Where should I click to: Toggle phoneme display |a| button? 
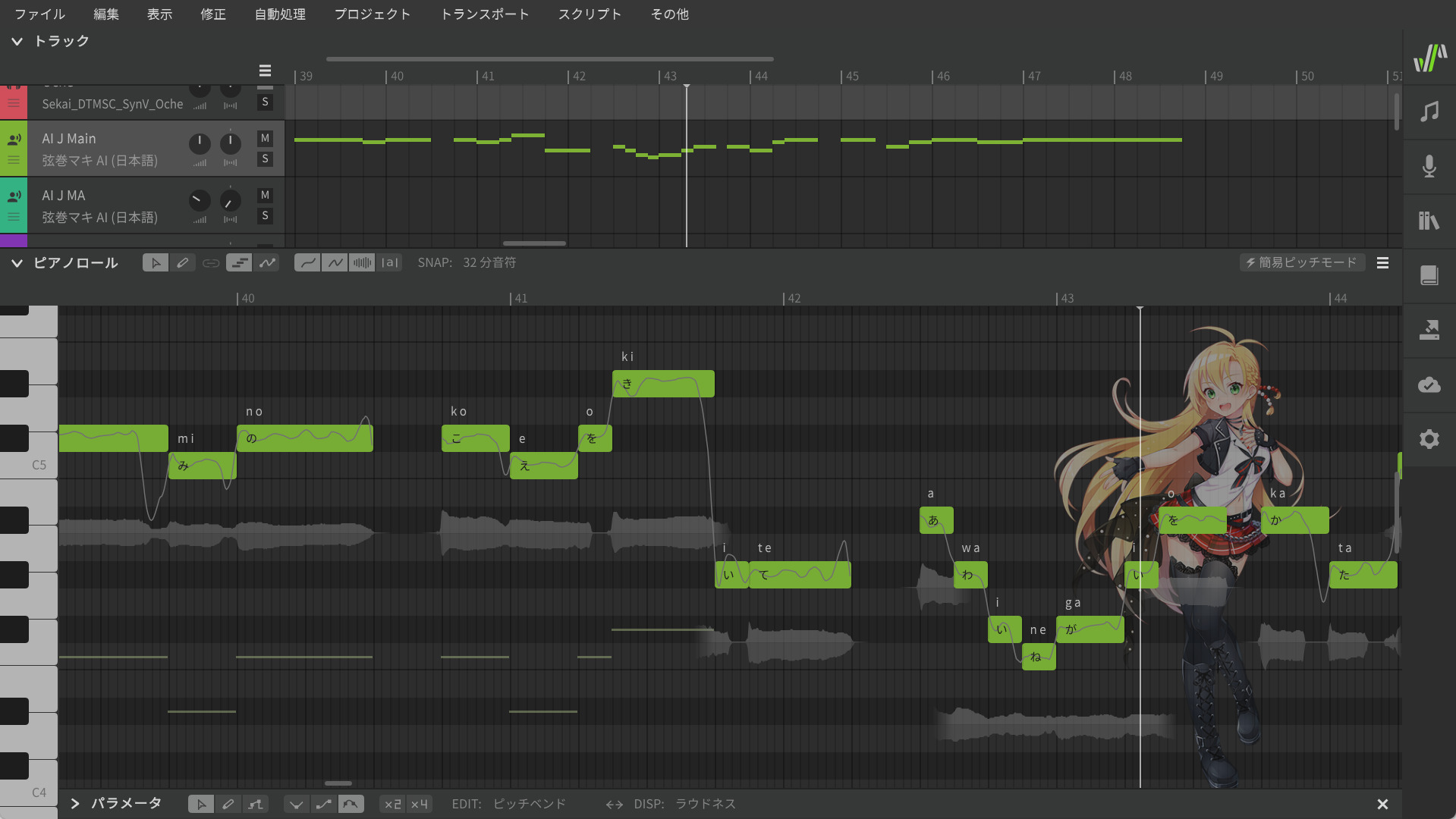390,262
